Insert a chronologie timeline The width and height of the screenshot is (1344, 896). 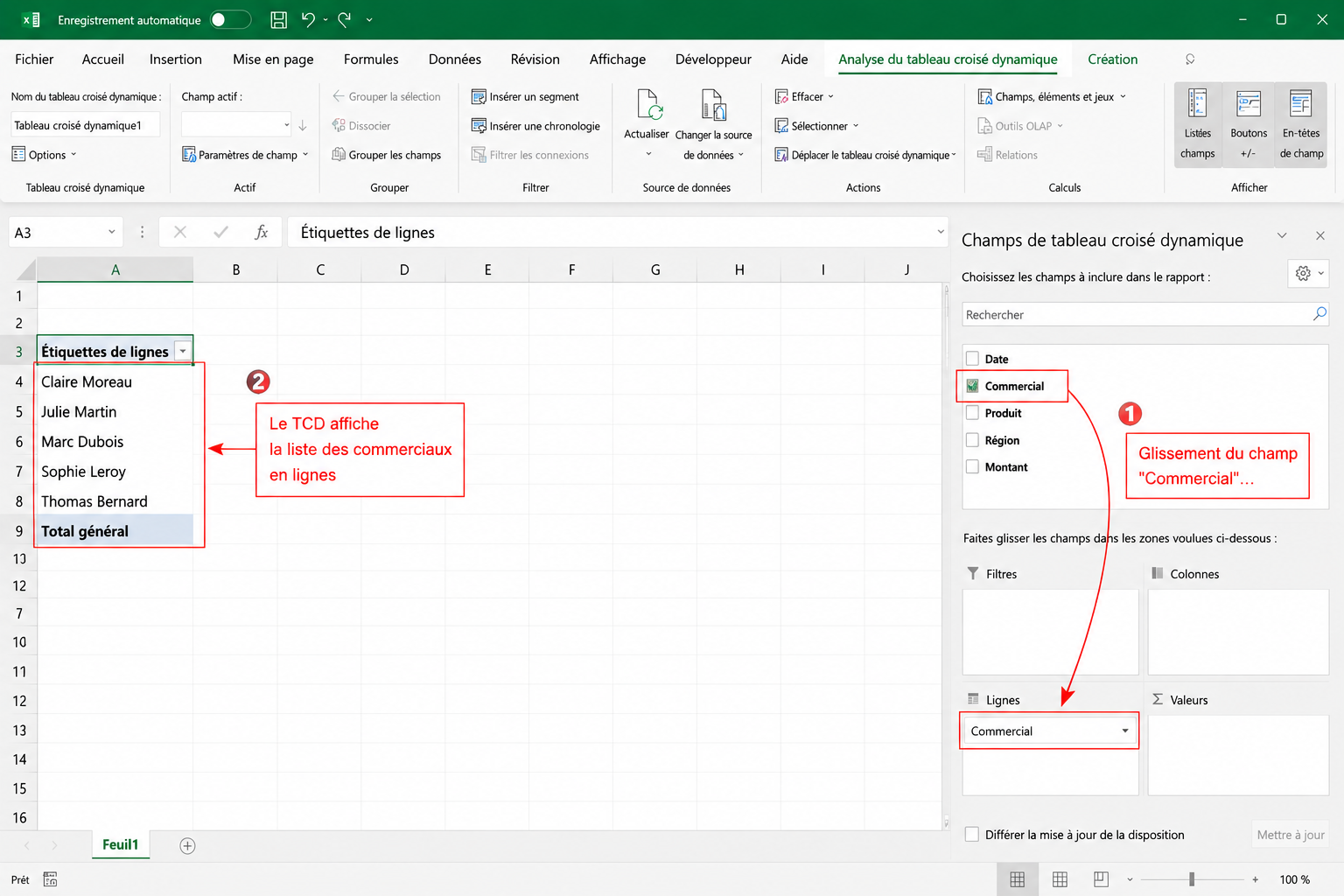535,126
